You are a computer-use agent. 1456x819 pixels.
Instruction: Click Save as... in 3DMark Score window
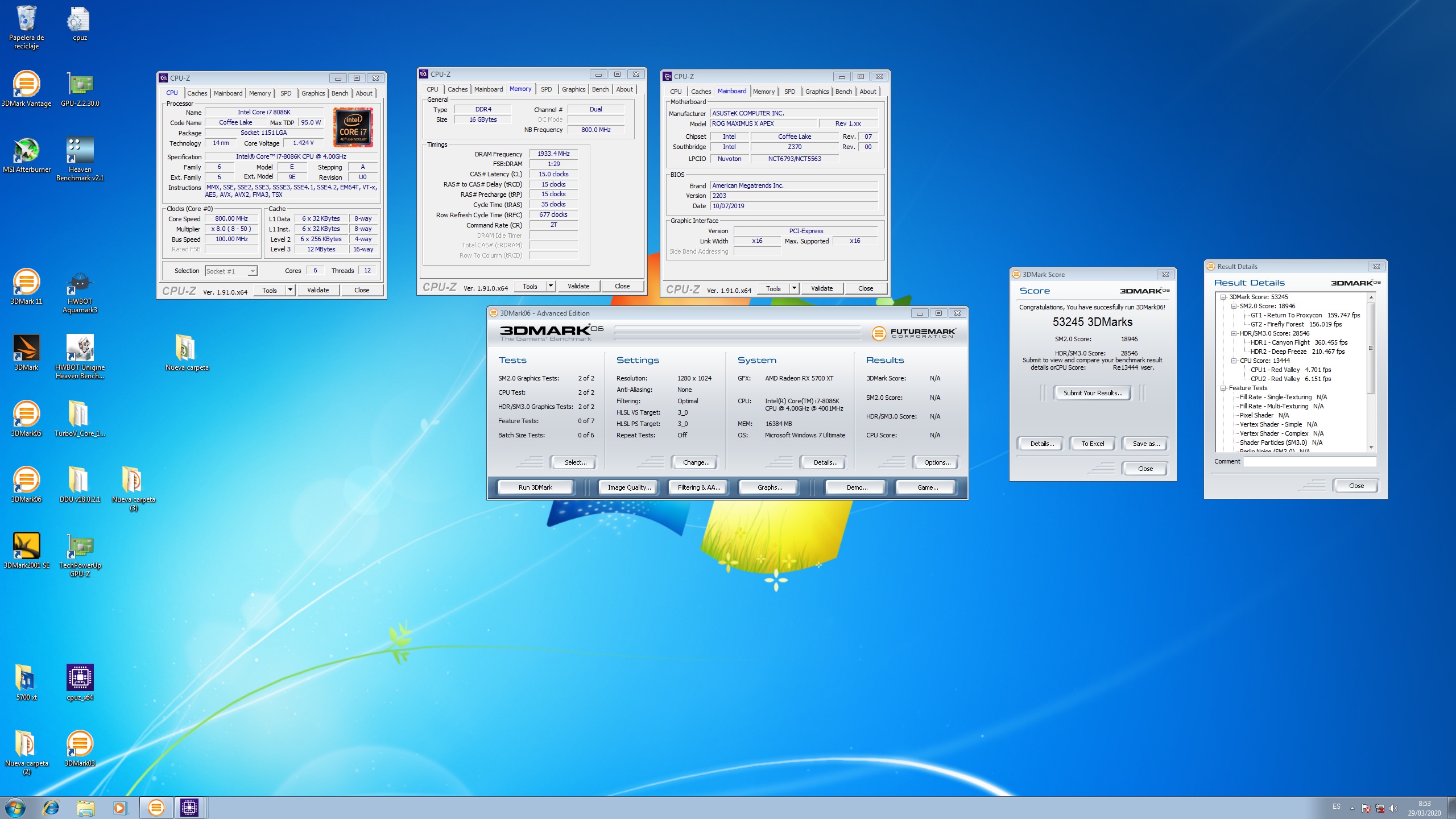pyautogui.click(x=1146, y=444)
